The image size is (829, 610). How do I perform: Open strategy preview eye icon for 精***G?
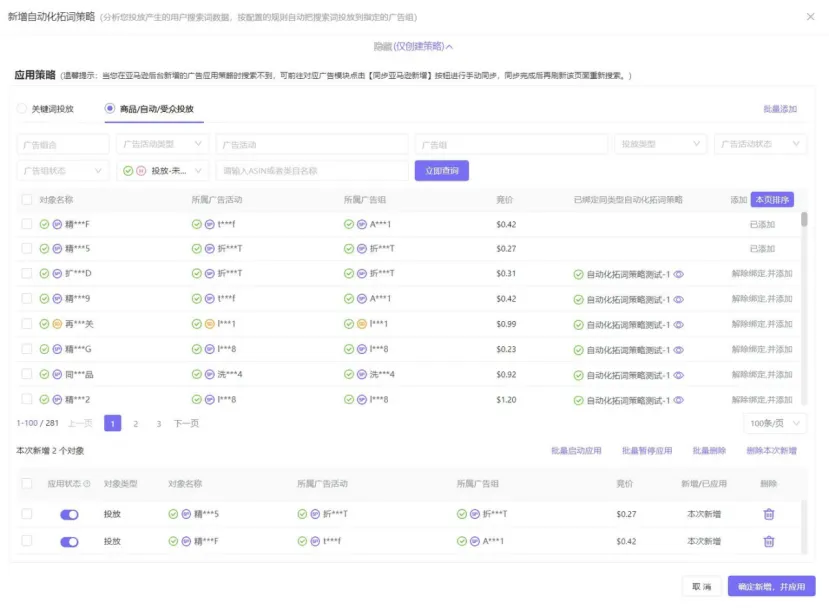pyautogui.click(x=679, y=350)
